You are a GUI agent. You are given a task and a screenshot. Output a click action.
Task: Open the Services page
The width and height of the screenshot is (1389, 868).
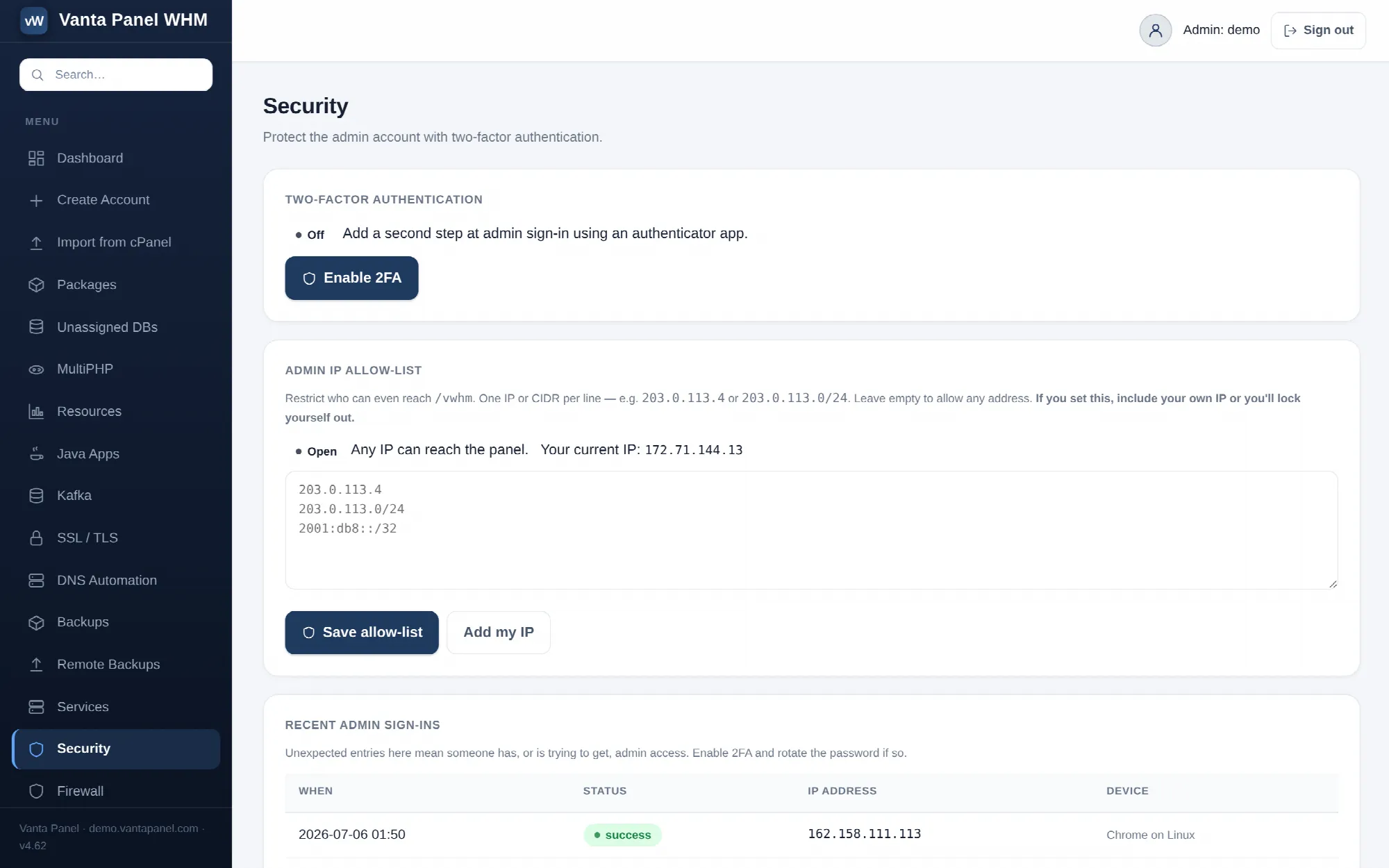[116, 707]
